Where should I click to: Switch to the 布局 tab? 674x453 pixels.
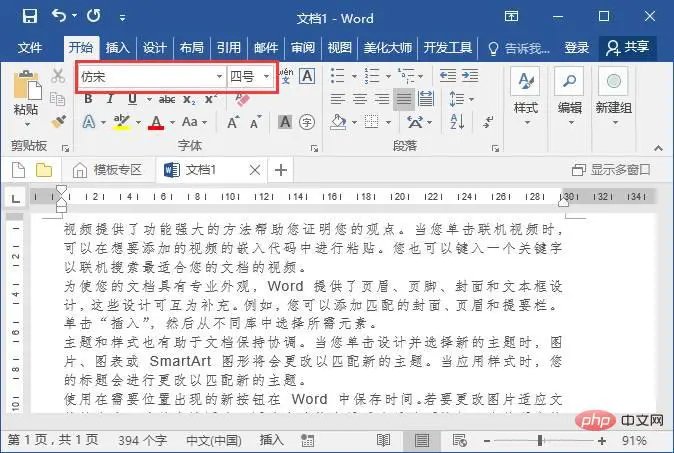pyautogui.click(x=191, y=47)
